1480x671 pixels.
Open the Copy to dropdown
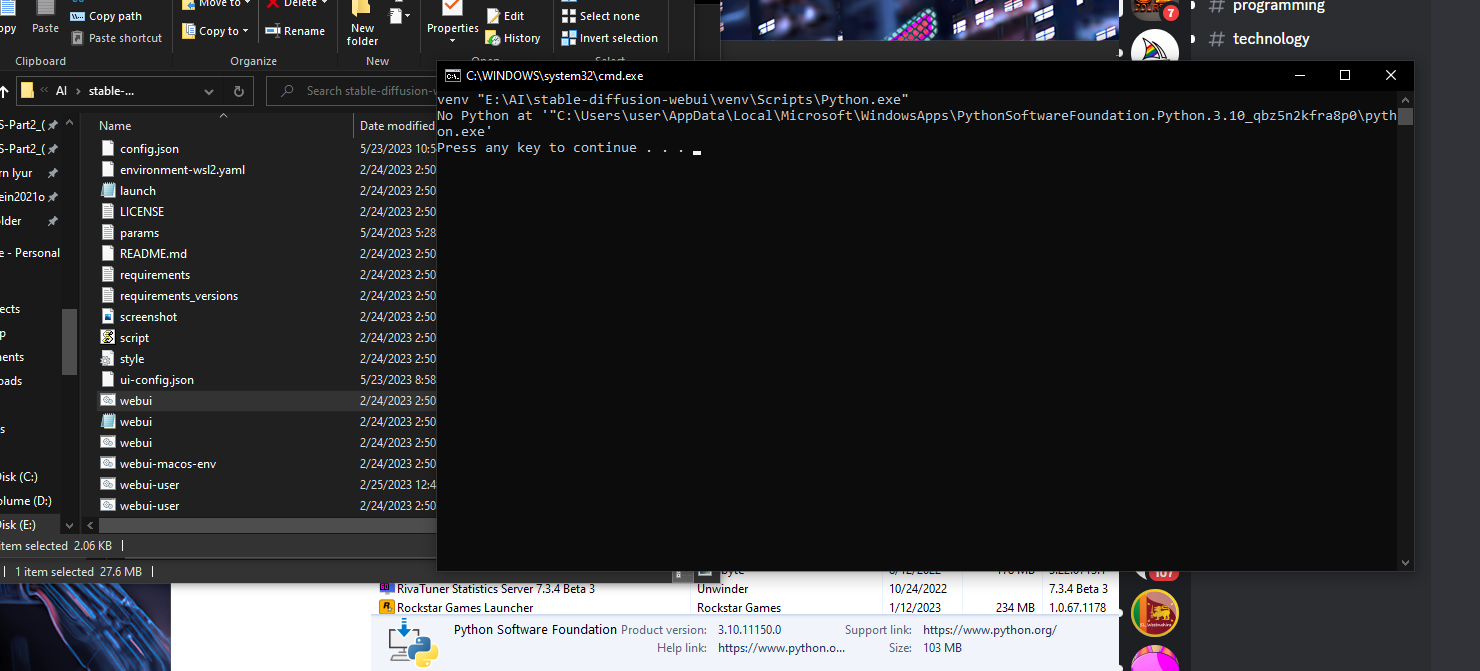point(213,31)
